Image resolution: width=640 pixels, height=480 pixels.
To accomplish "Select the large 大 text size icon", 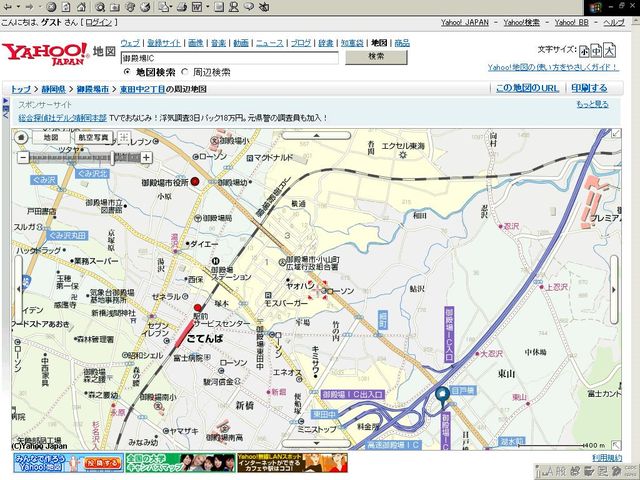I will 610,51.
